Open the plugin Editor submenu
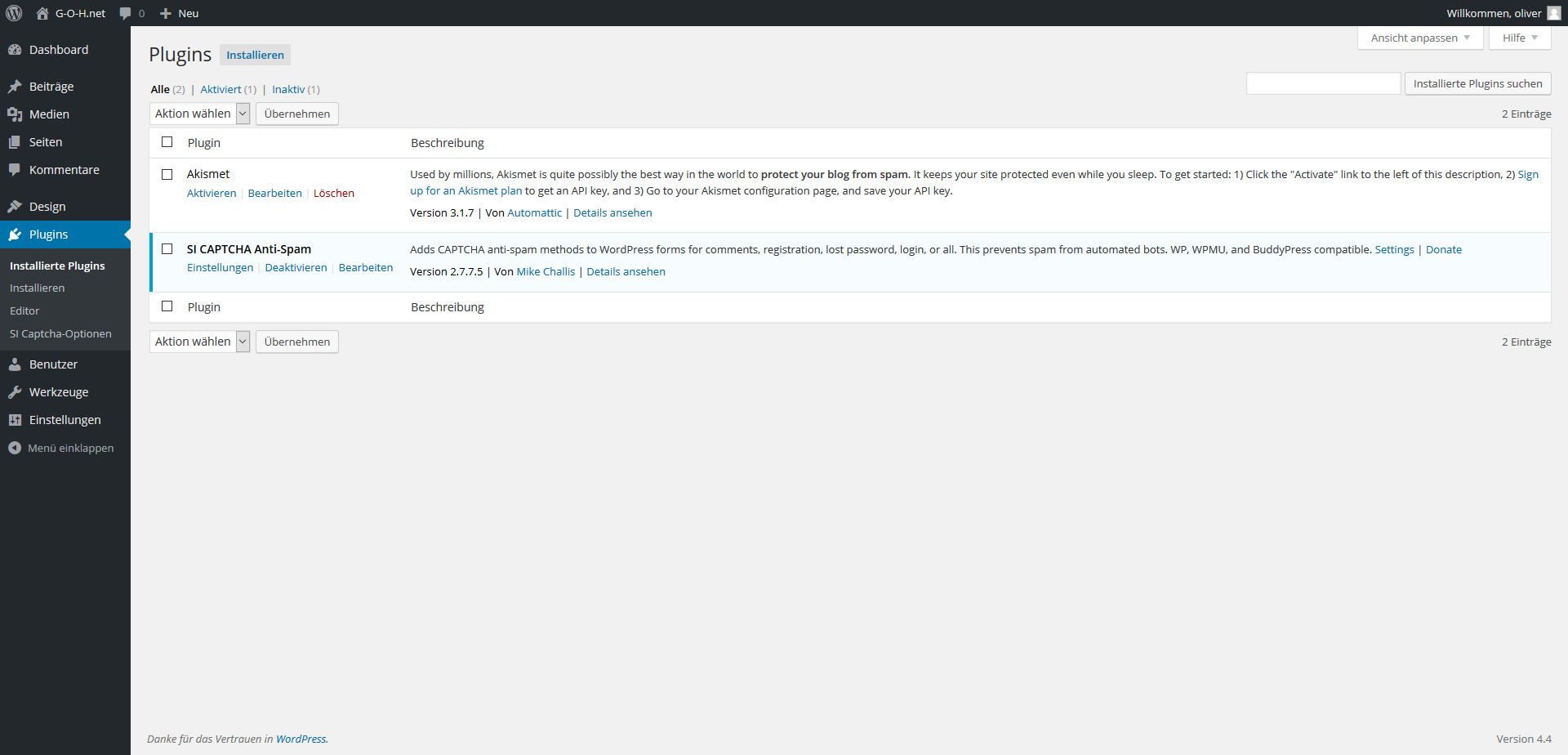This screenshot has height=755, width=1568. [24, 311]
